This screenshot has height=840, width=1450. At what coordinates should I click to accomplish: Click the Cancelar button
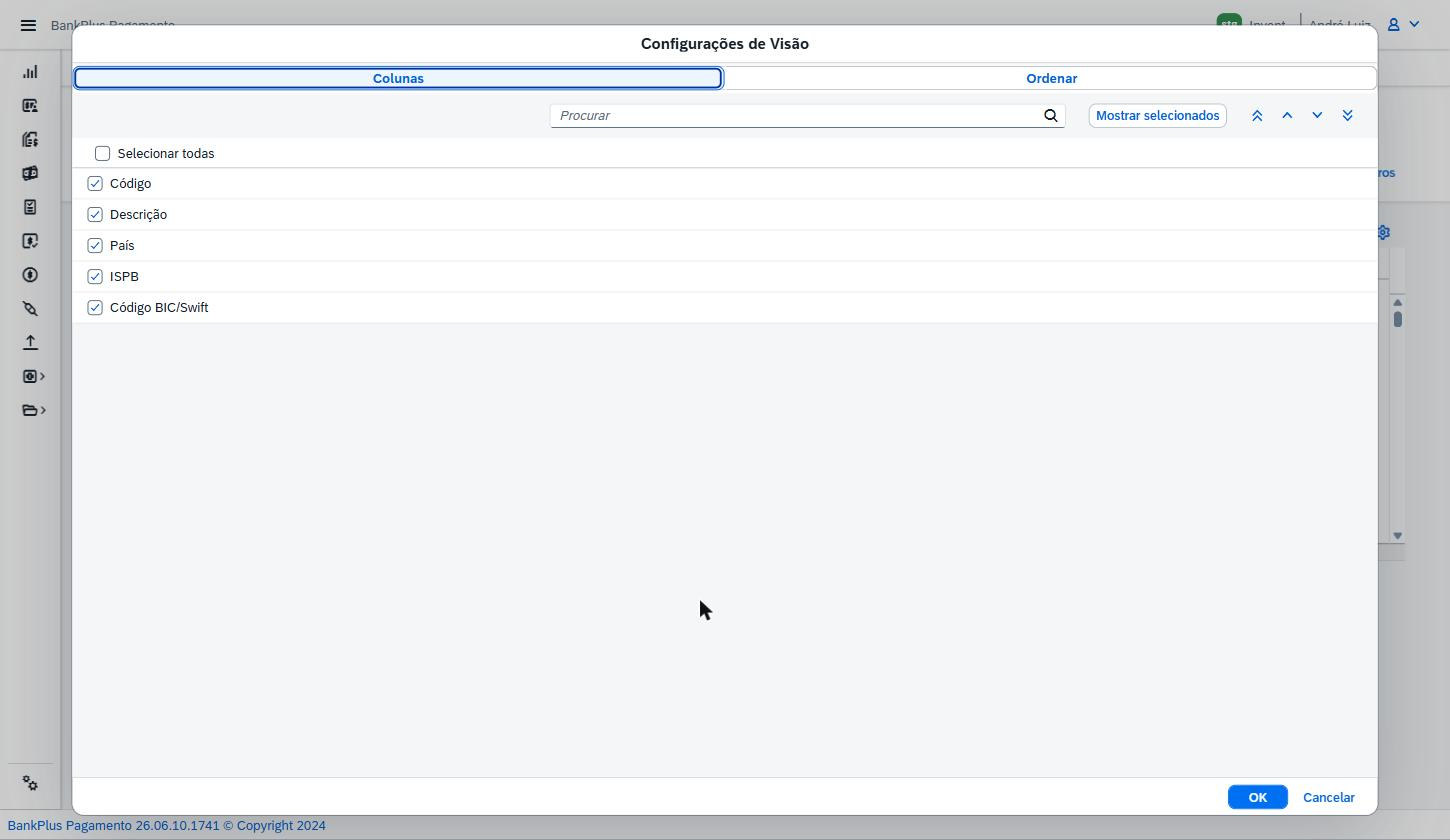click(x=1329, y=797)
